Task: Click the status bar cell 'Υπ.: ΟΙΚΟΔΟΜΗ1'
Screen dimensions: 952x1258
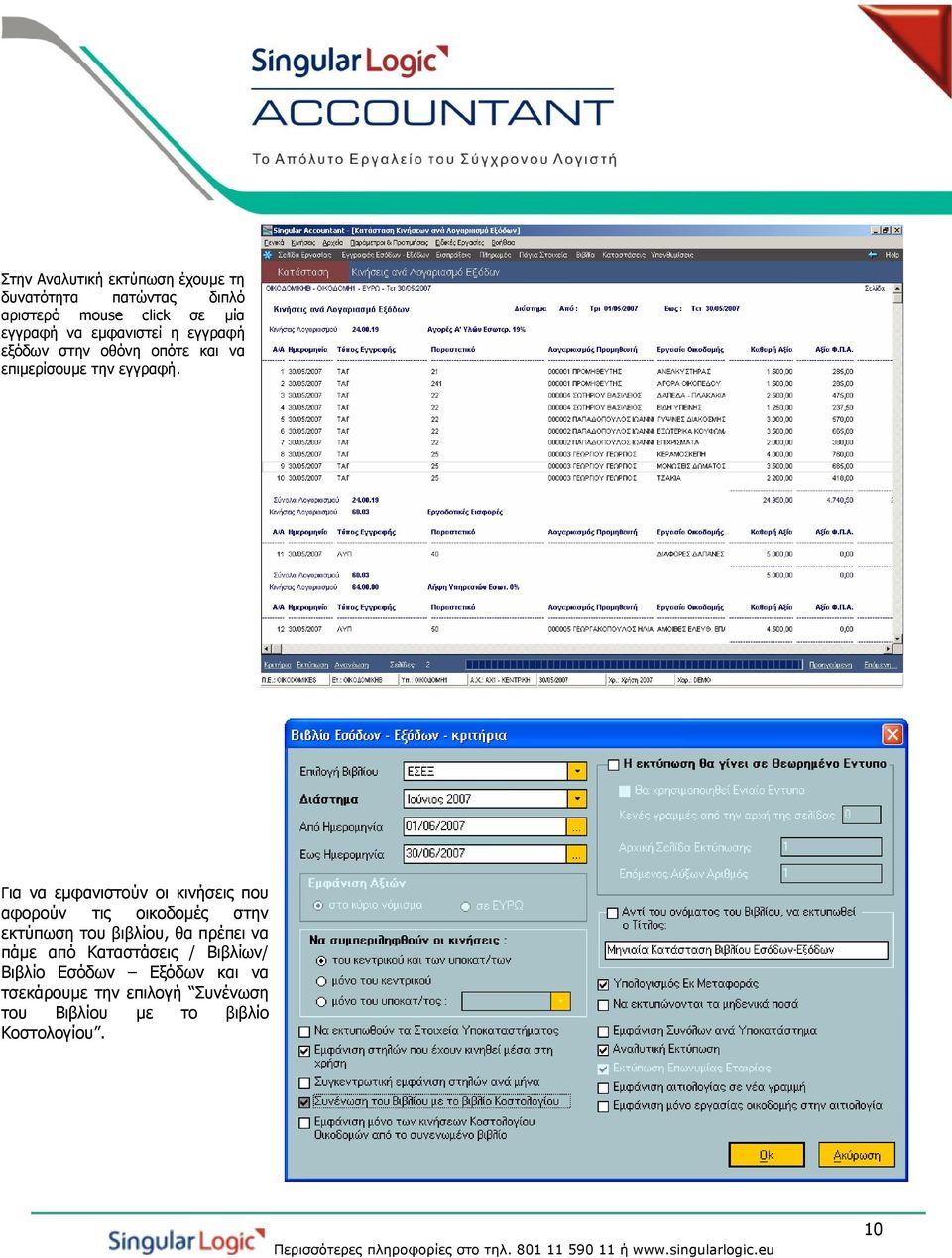Action: (x=431, y=680)
